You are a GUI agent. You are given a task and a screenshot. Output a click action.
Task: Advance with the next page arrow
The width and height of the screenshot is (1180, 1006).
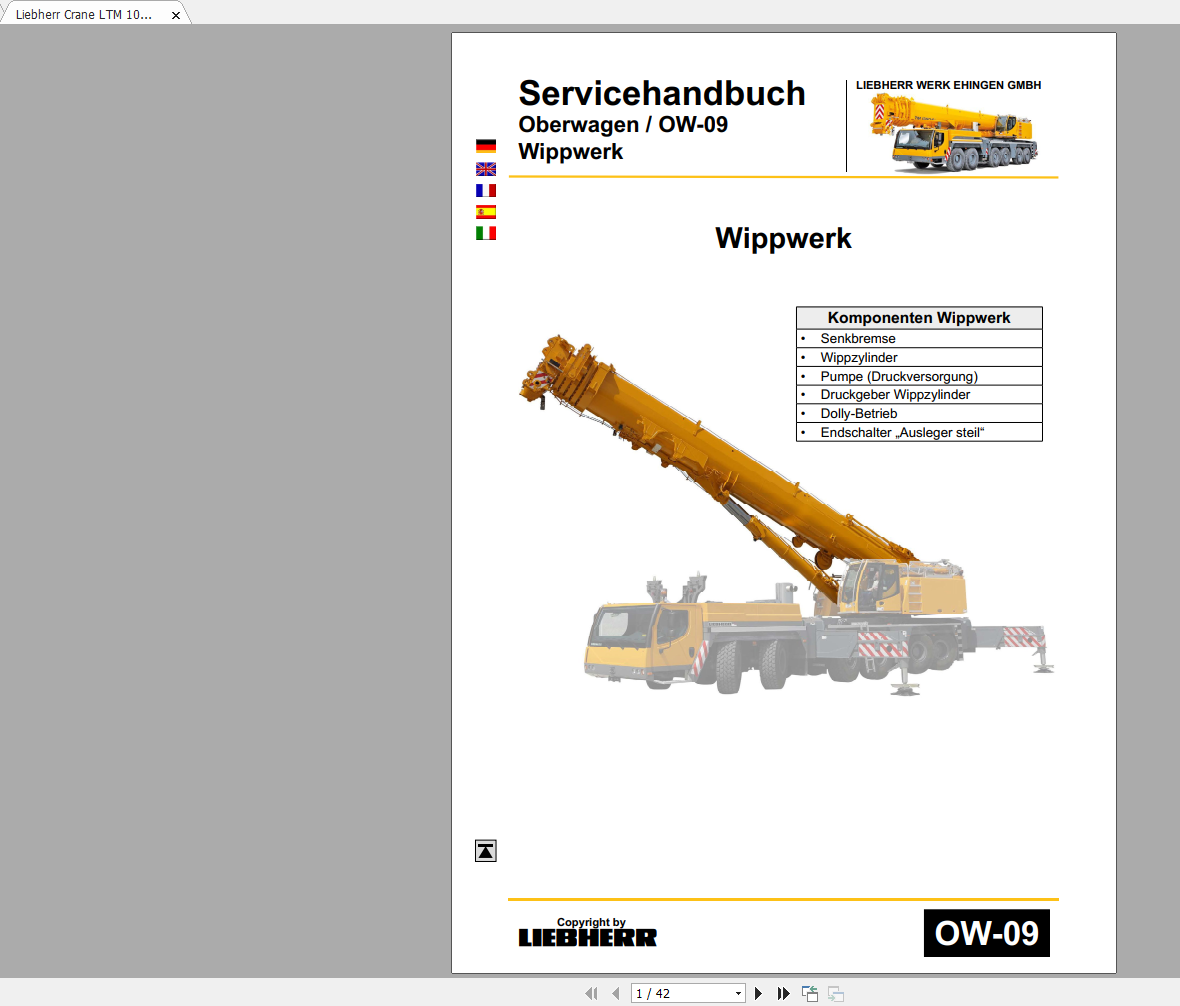tap(758, 993)
